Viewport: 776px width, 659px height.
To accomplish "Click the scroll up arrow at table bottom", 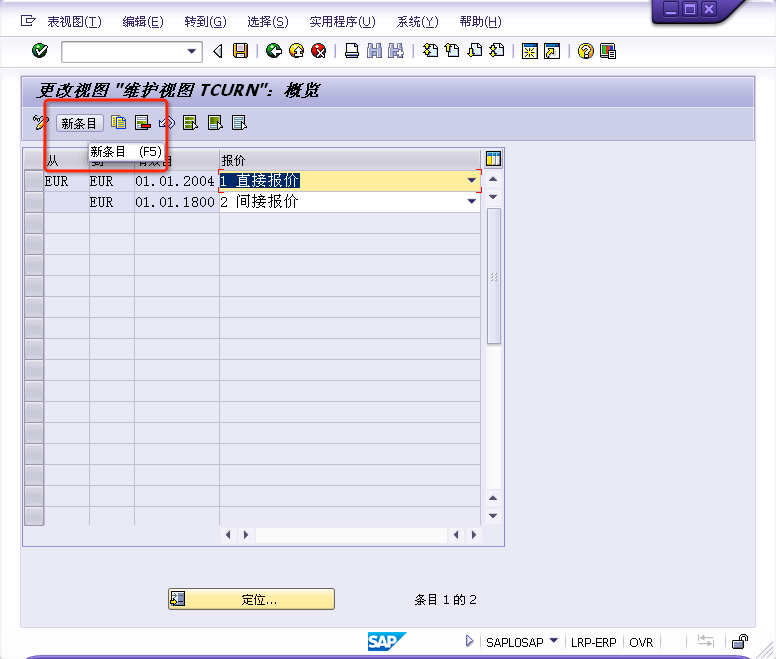I will 493,498.
